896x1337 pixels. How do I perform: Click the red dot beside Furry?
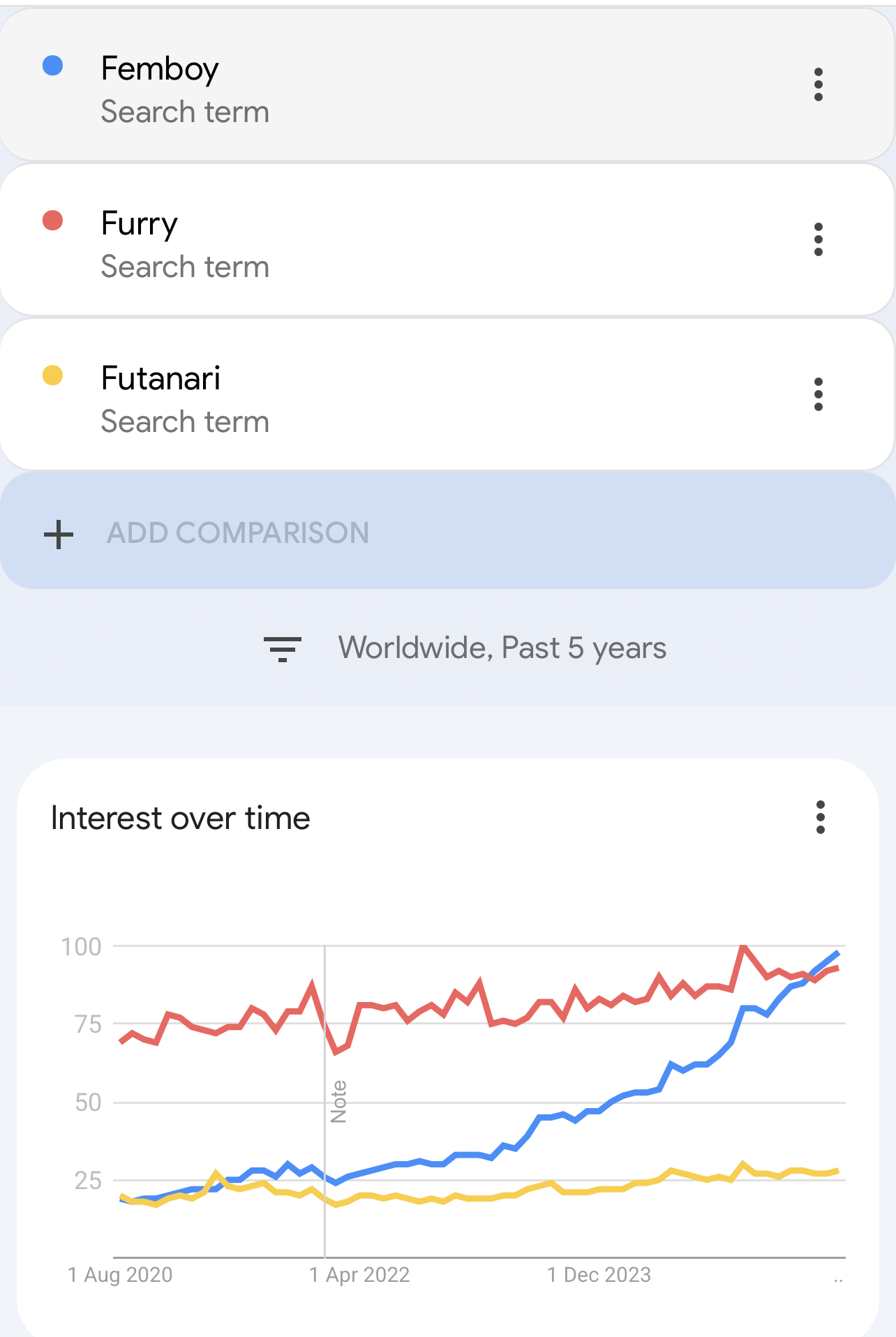coord(53,221)
